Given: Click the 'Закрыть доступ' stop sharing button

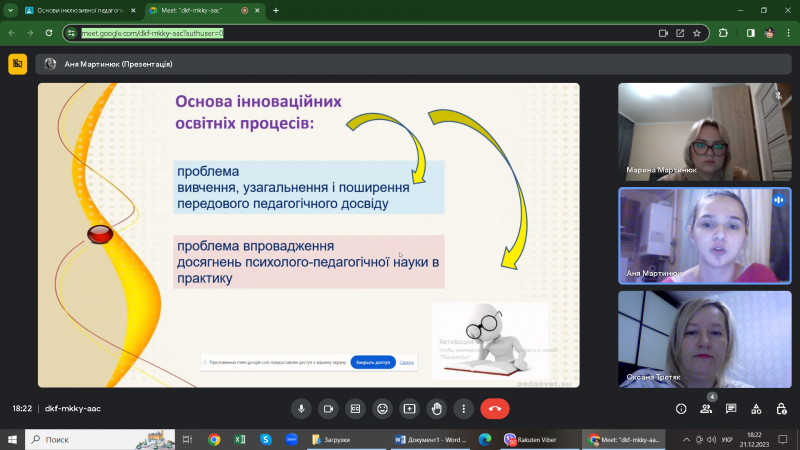Looking at the screenshot, I should [373, 362].
